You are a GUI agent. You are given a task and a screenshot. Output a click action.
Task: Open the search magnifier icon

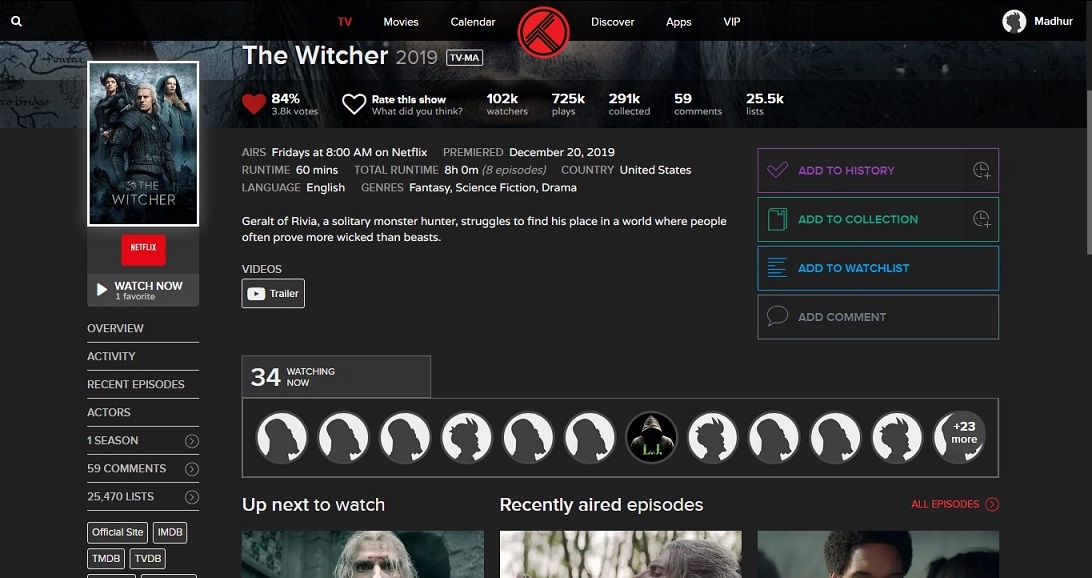(x=17, y=22)
